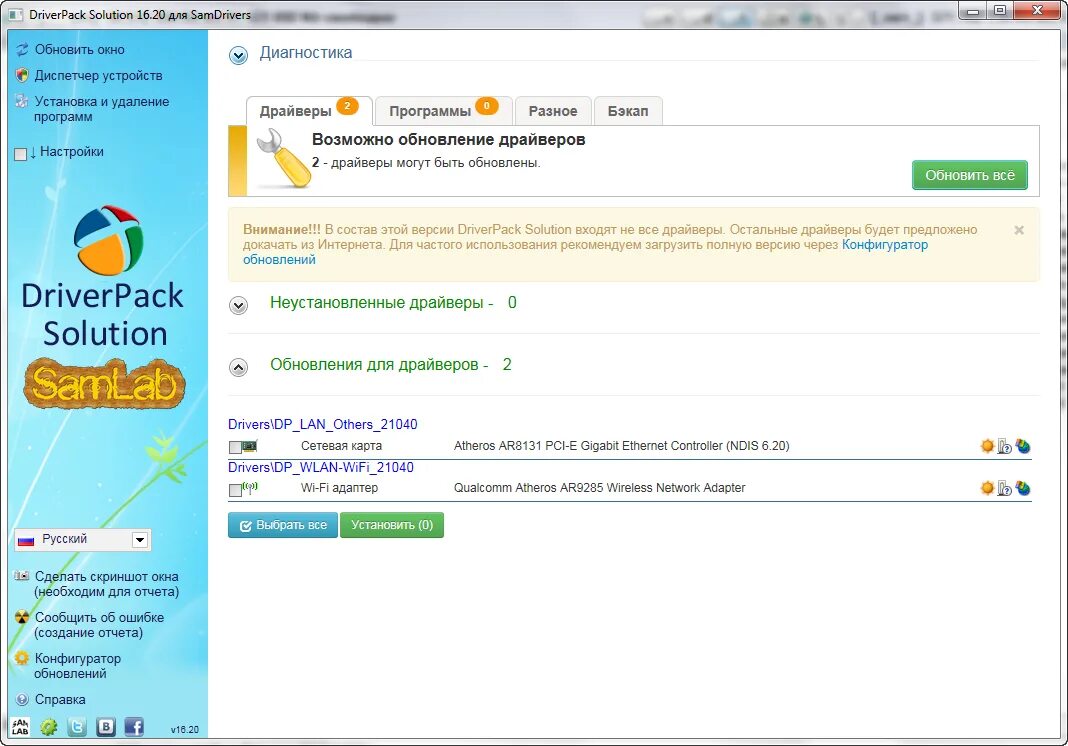Click the Возможно обновление драйверов heading
Viewport: 1068px width, 746px height.
448,140
